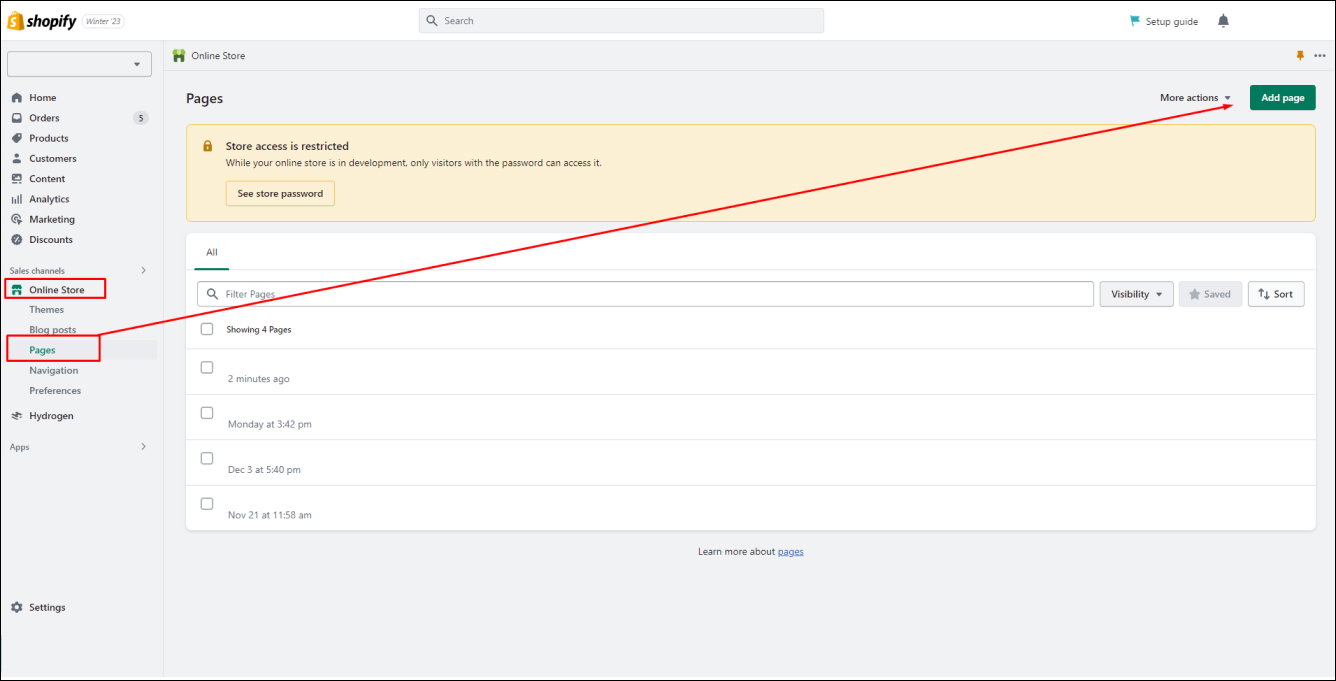
Task: Open Sort options
Action: [1276, 294]
